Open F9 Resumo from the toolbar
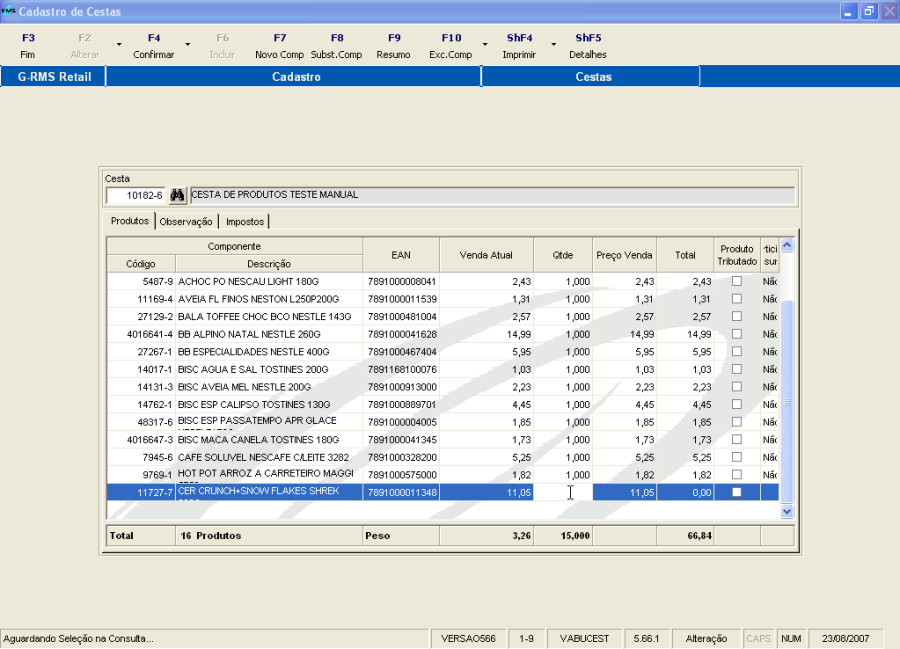Image resolution: width=900 pixels, height=649 pixels. coord(393,46)
